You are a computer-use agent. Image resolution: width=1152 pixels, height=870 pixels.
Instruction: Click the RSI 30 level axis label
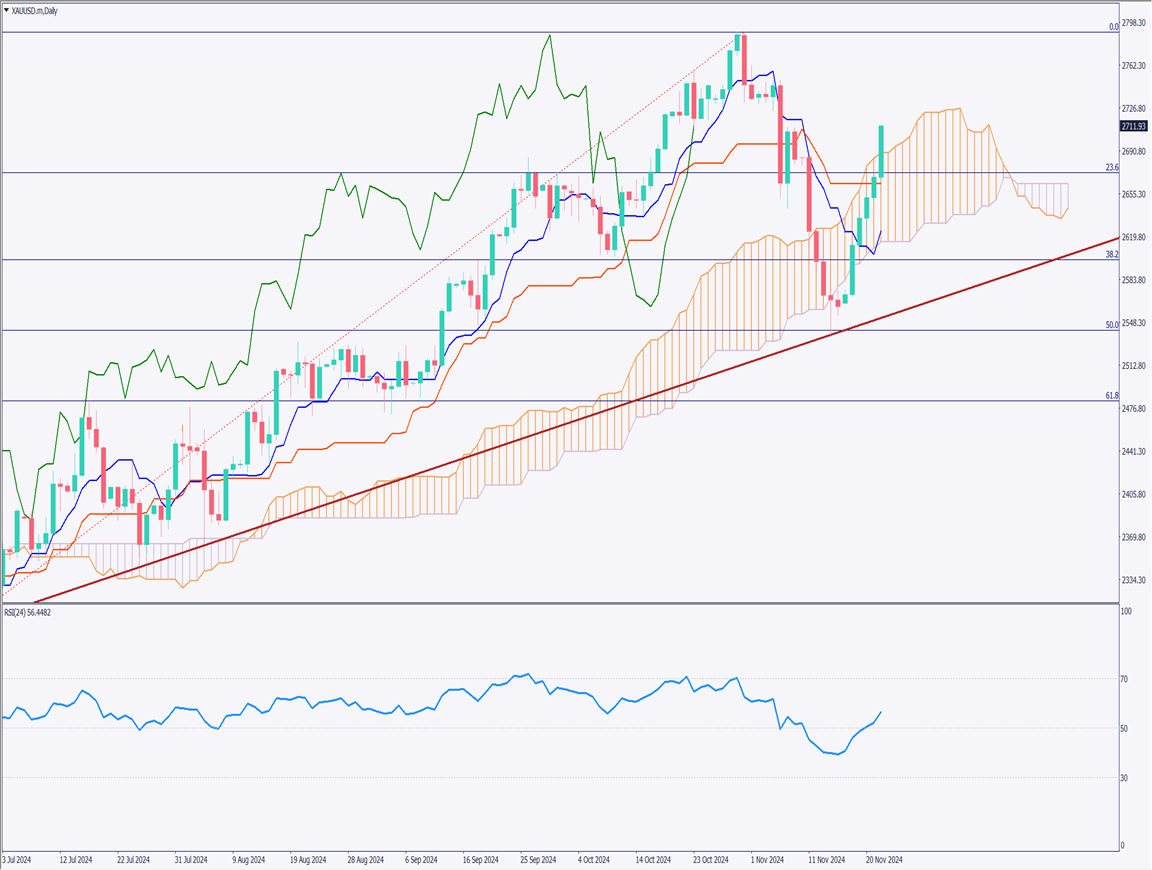tap(1124, 778)
